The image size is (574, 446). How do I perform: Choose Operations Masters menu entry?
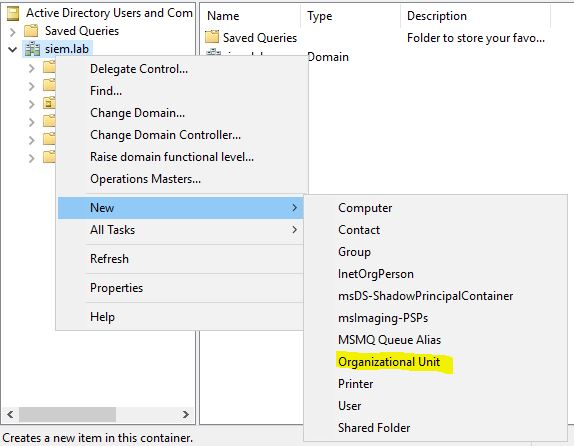145,179
